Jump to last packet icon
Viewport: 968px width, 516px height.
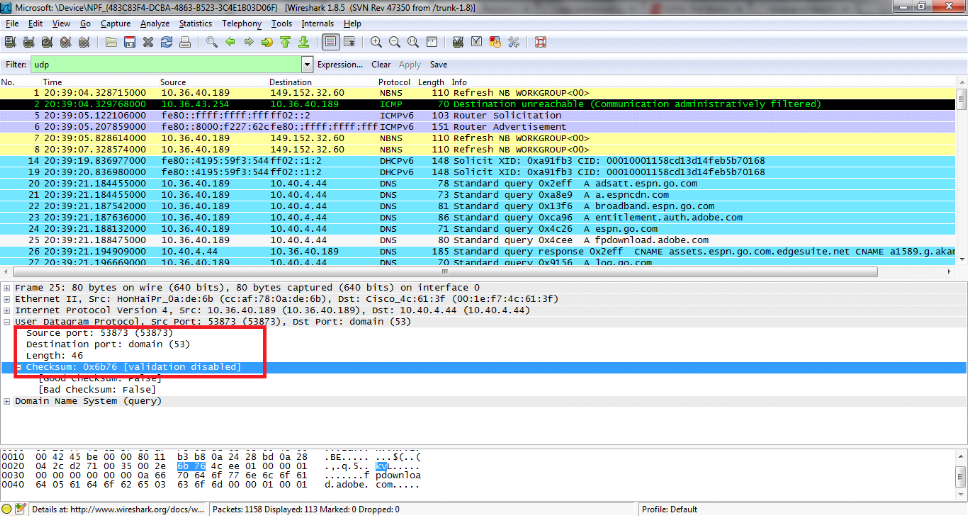[304, 42]
